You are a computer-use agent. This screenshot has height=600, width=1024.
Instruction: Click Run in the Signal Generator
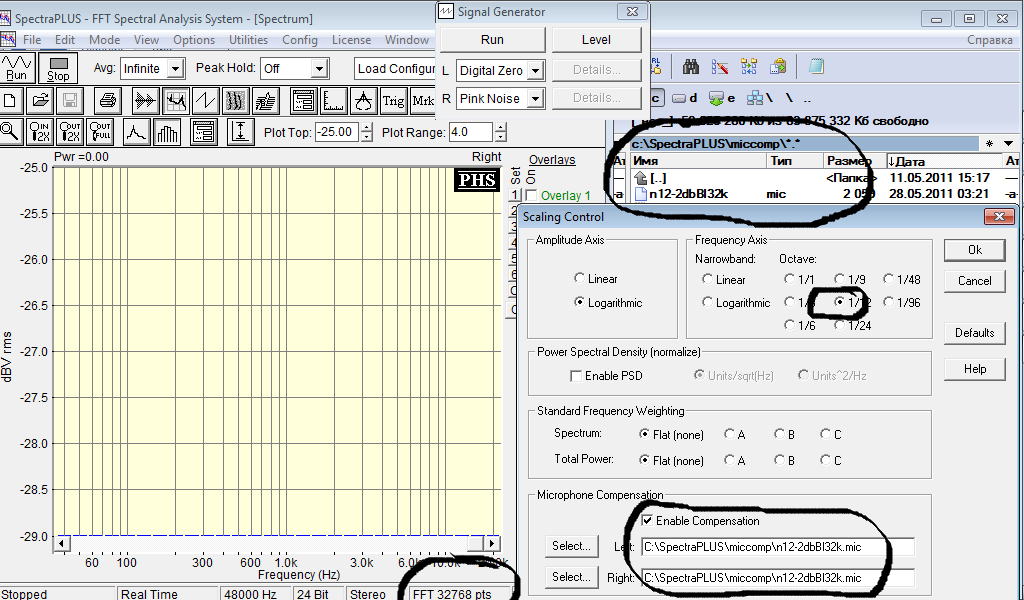[x=492, y=40]
